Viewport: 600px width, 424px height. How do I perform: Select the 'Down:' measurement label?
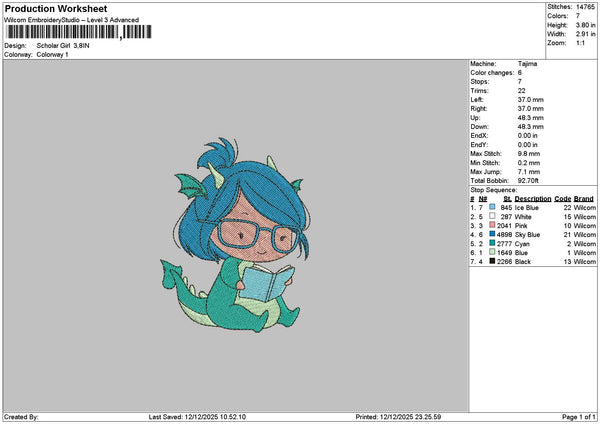pyautogui.click(x=479, y=127)
